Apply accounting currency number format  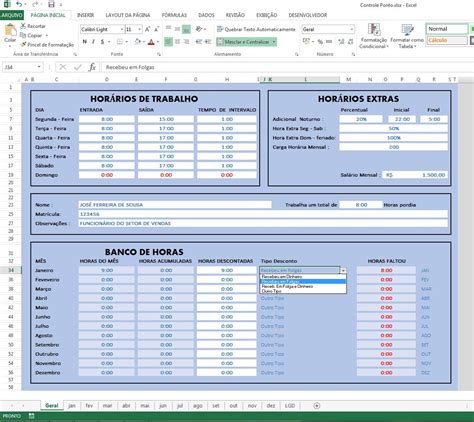[x=306, y=42]
